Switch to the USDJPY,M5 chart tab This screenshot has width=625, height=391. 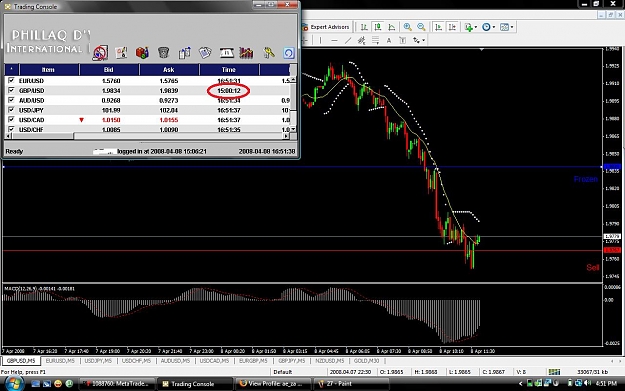[98, 361]
